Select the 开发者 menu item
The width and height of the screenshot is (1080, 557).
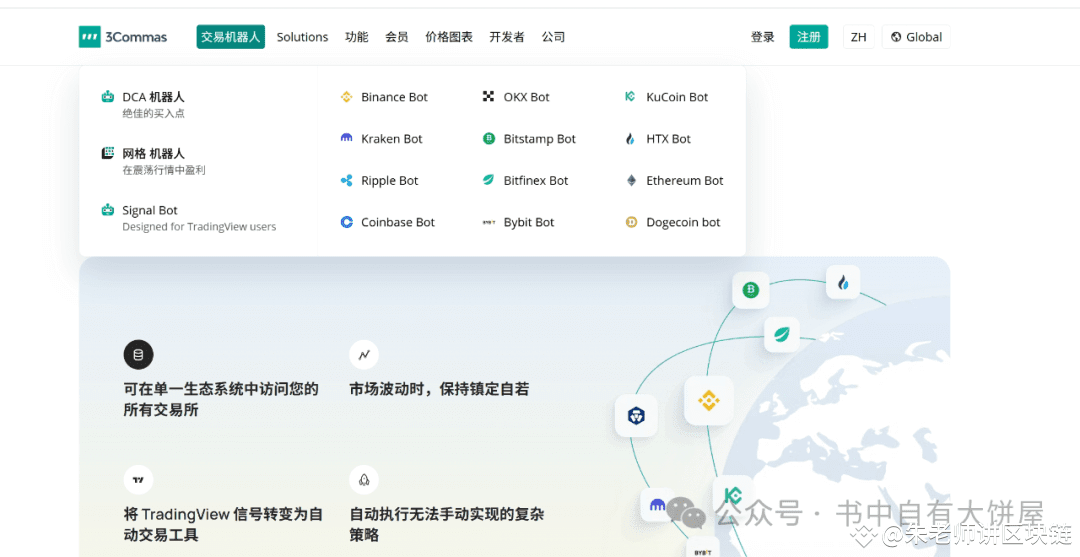(x=507, y=37)
